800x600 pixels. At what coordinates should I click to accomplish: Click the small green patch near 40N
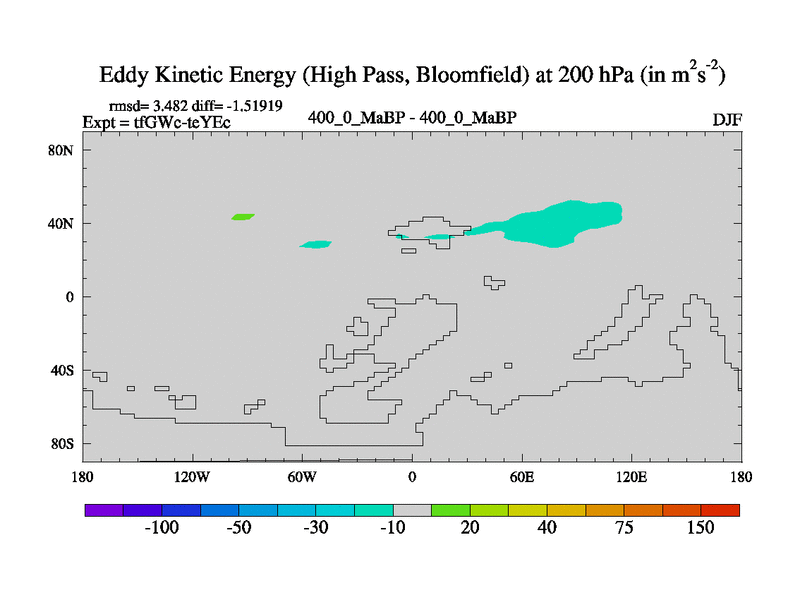point(242,216)
